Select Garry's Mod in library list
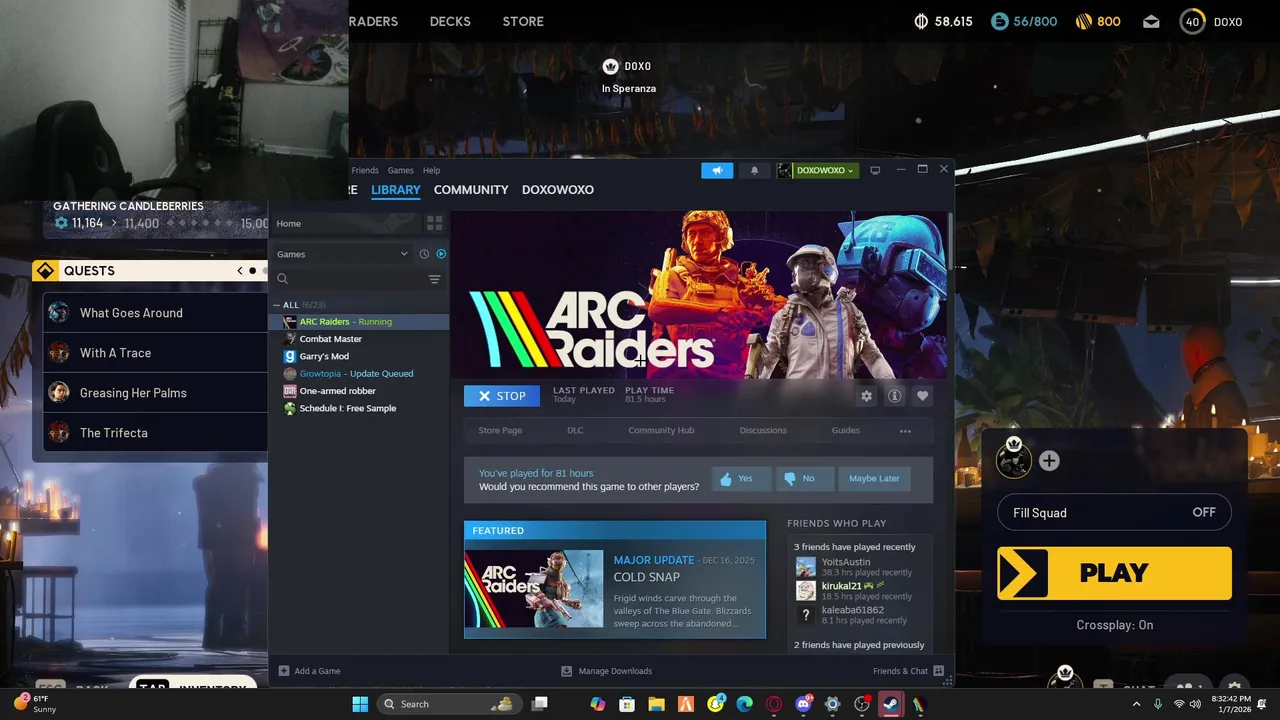Viewport: 1280px width, 720px height. [x=359, y=356]
